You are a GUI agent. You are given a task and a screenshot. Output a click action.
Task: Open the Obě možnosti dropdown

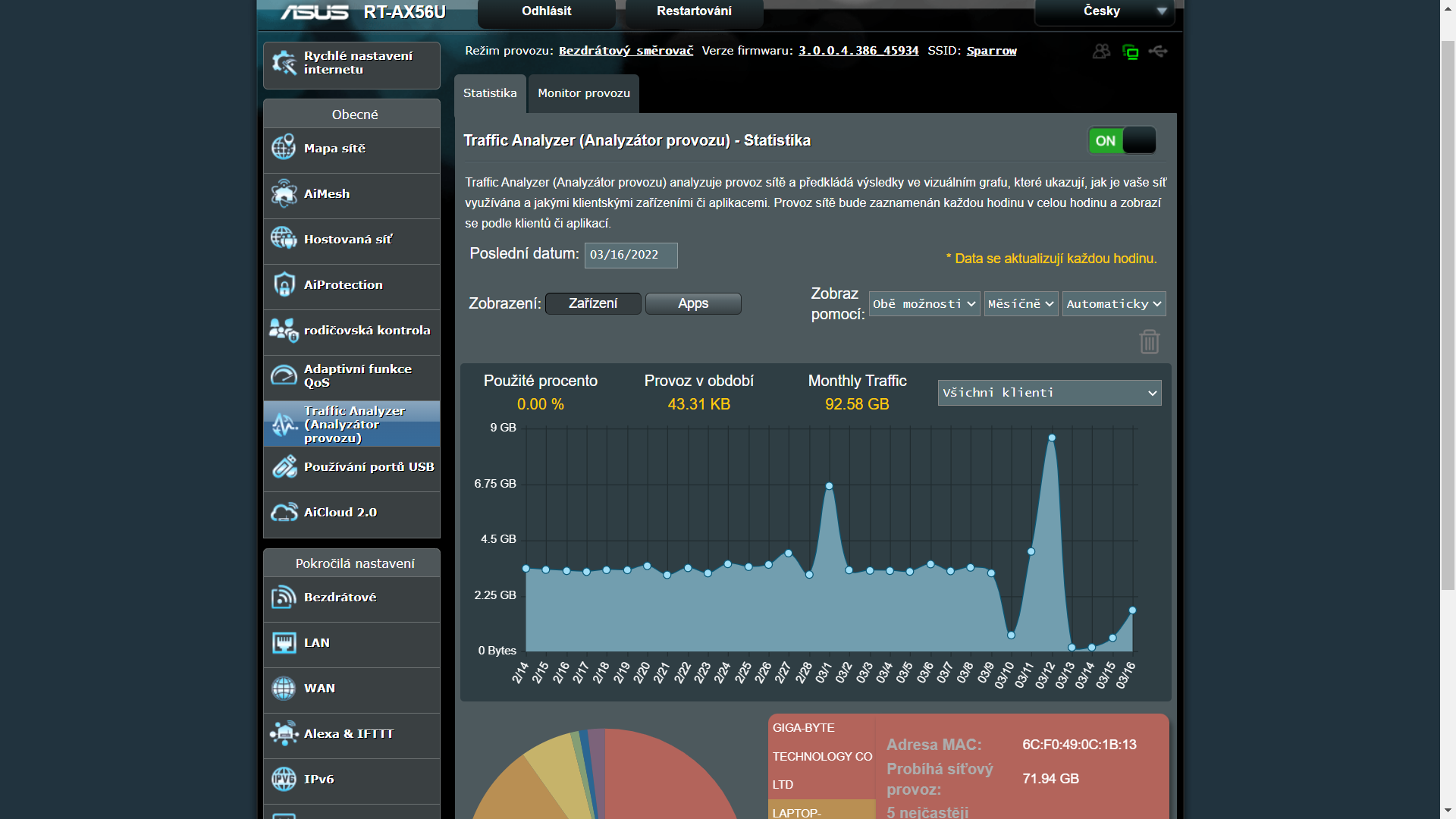click(924, 304)
